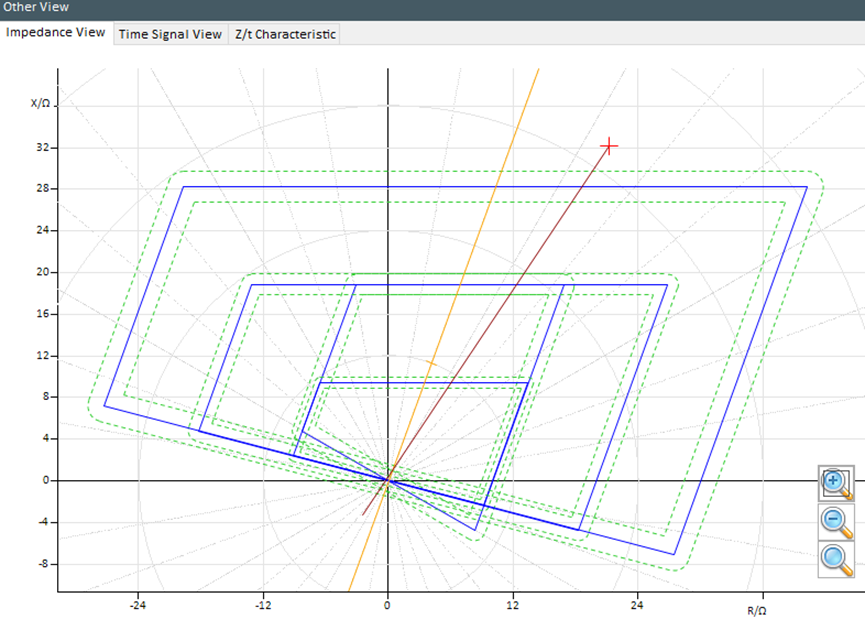Viewport: 865px width, 619px height.
Task: Select the Z/t Characteristic tab
Action: coord(285,34)
